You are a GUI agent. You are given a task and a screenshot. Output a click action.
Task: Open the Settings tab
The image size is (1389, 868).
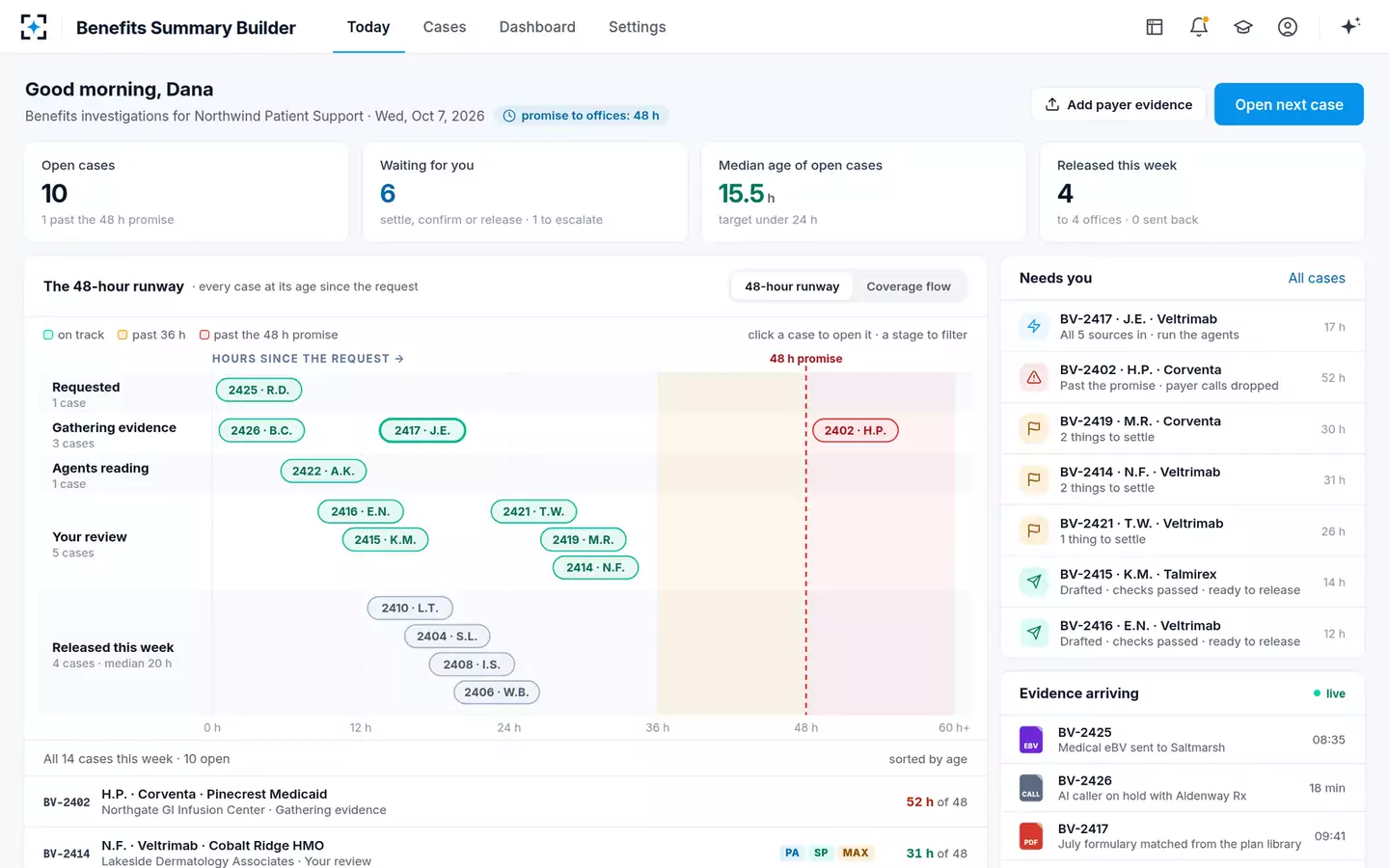(638, 27)
